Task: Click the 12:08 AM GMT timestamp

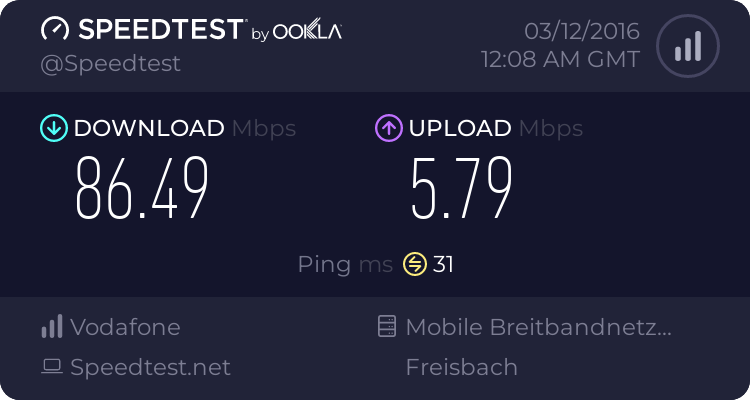Action: click(x=560, y=60)
